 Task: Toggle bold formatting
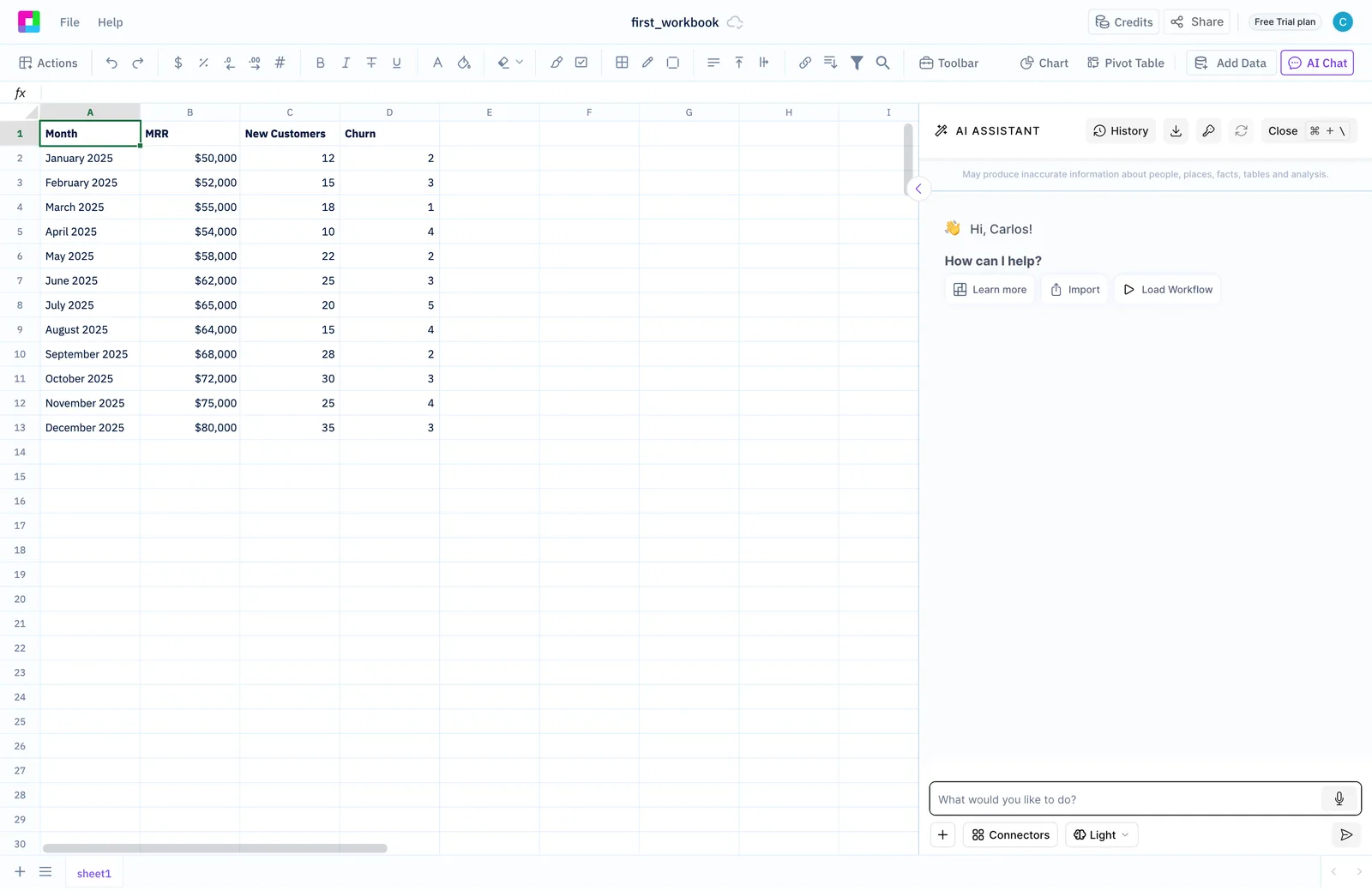coord(320,63)
